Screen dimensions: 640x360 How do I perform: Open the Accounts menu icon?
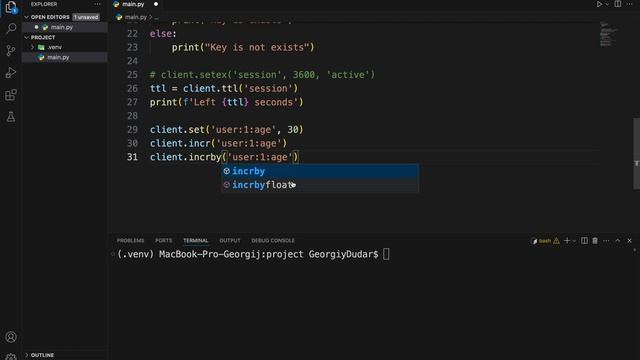tap(11, 337)
